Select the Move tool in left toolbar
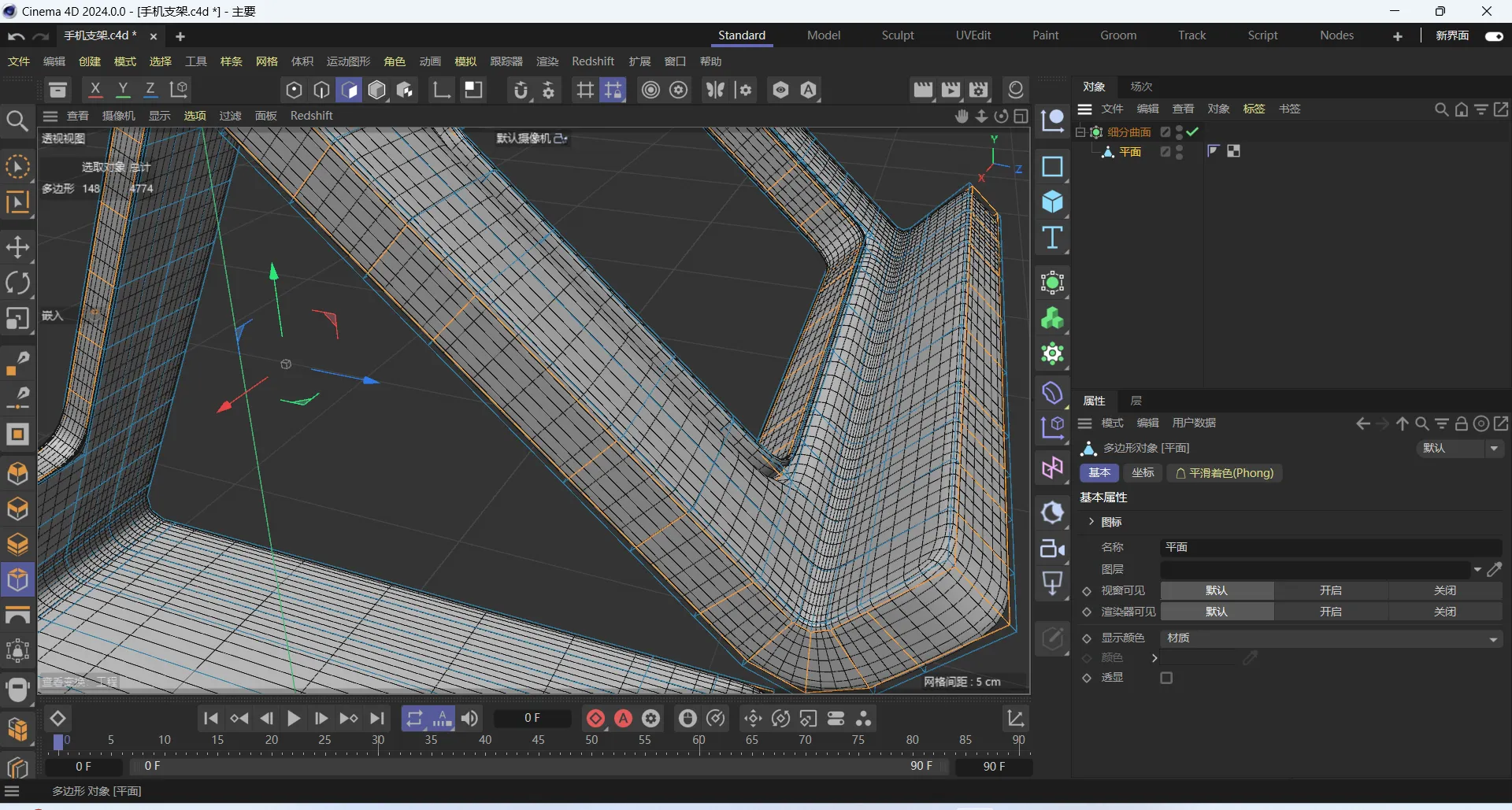Image resolution: width=1512 pixels, height=810 pixels. click(17, 247)
